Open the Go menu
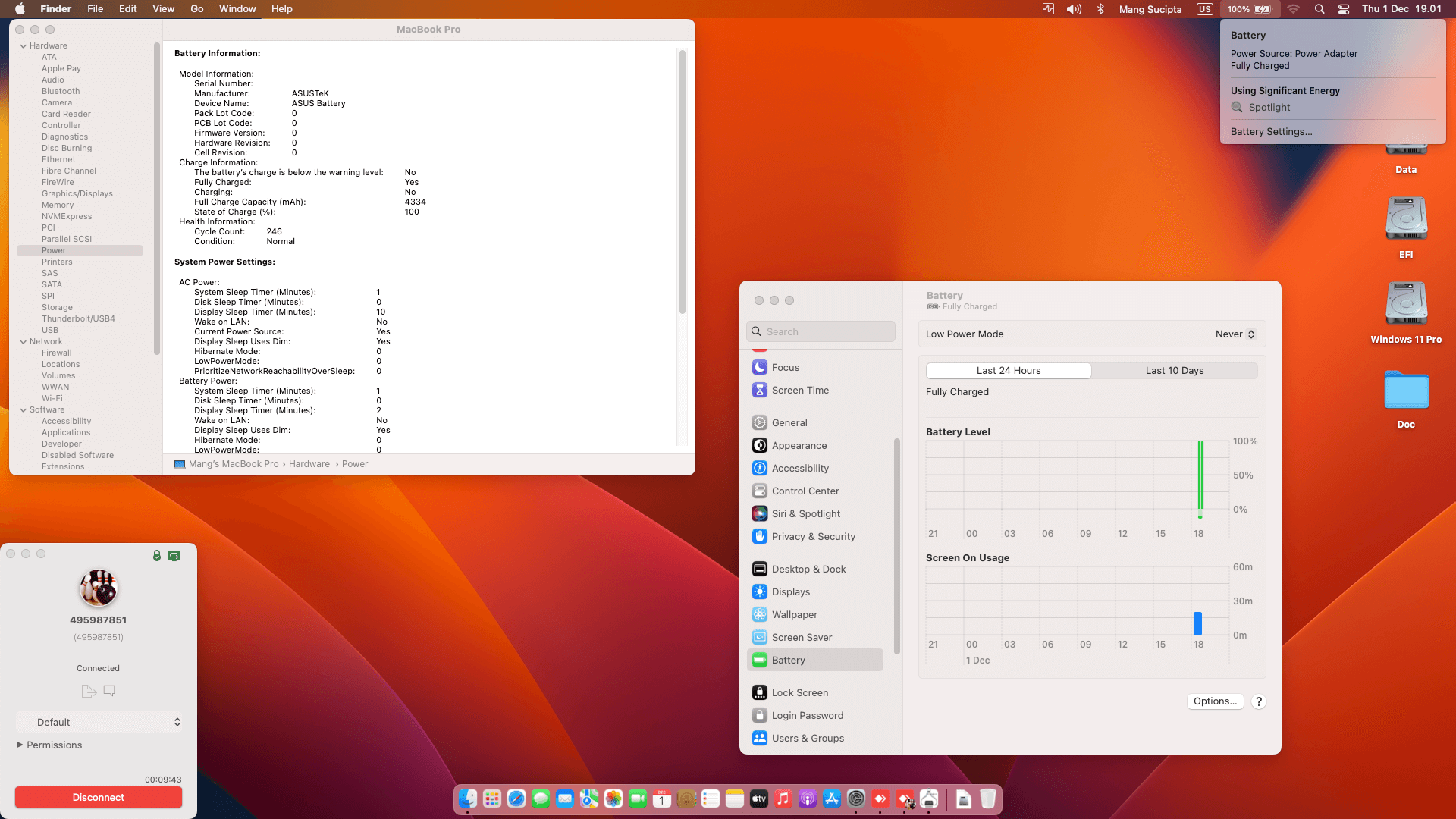 pyautogui.click(x=197, y=9)
